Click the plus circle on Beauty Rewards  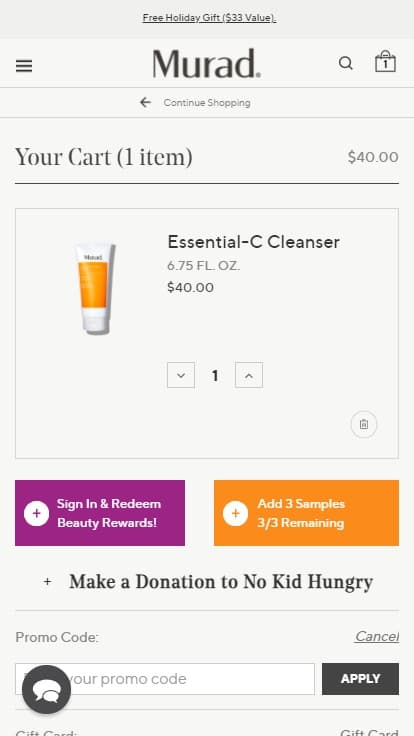pyautogui.click(x=36, y=513)
